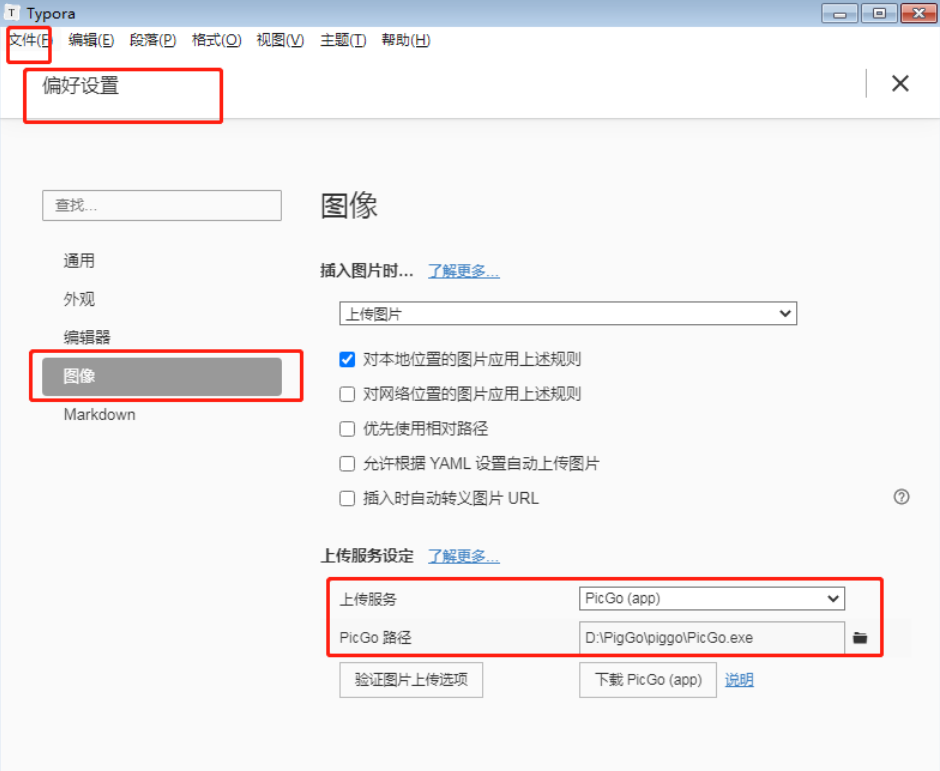The height and width of the screenshot is (771, 940).
Task: Open the 格式(O) menu
Action: coord(216,40)
